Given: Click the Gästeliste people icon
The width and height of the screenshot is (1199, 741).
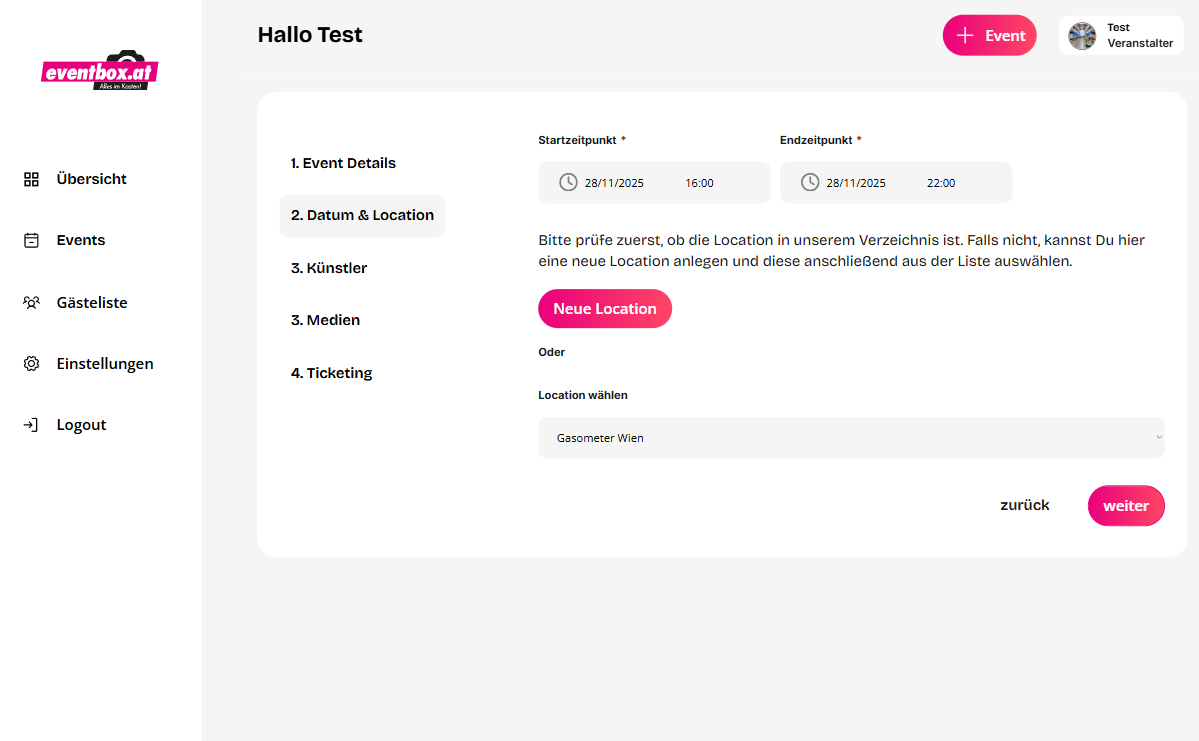Looking at the screenshot, I should click(x=31, y=302).
